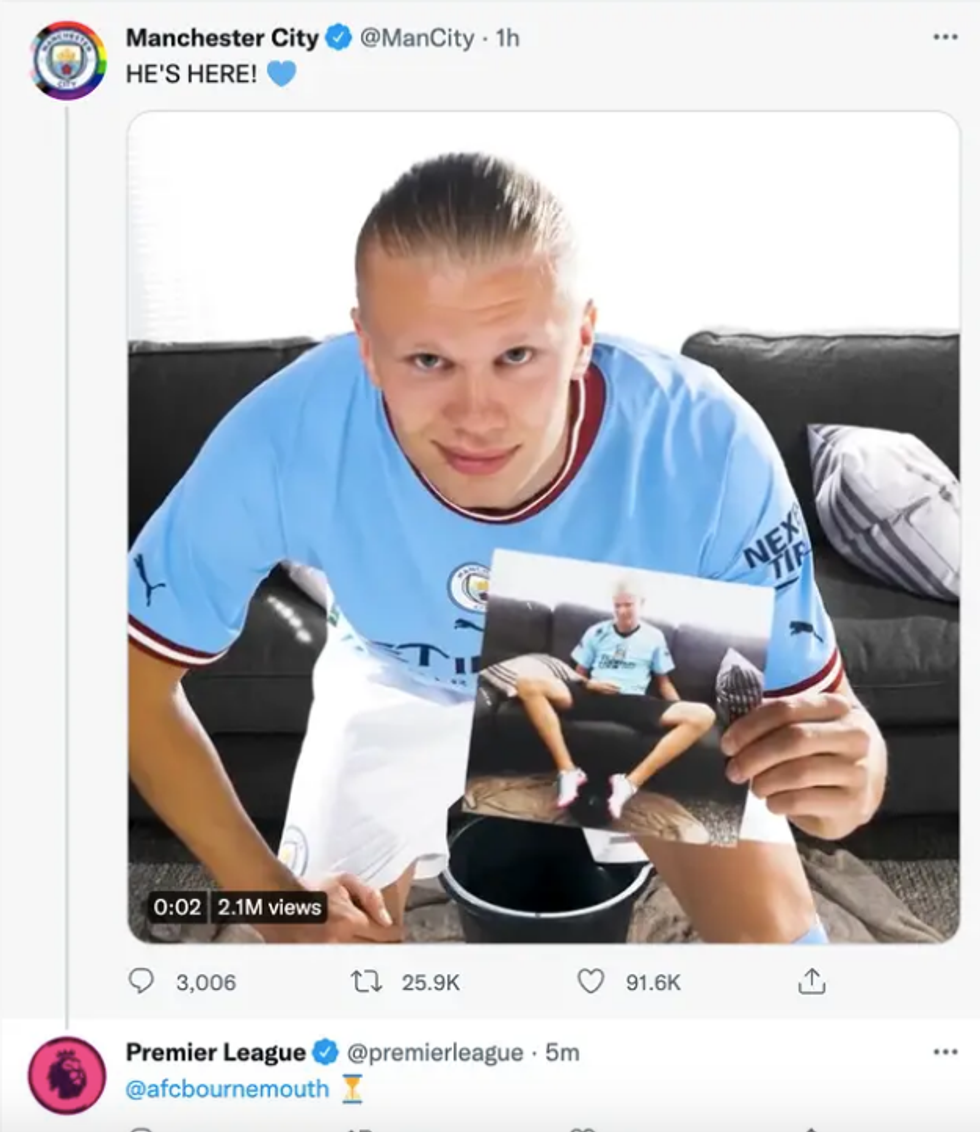980x1132 pixels.
Task: Click the share icon under the video
Action: (x=811, y=982)
